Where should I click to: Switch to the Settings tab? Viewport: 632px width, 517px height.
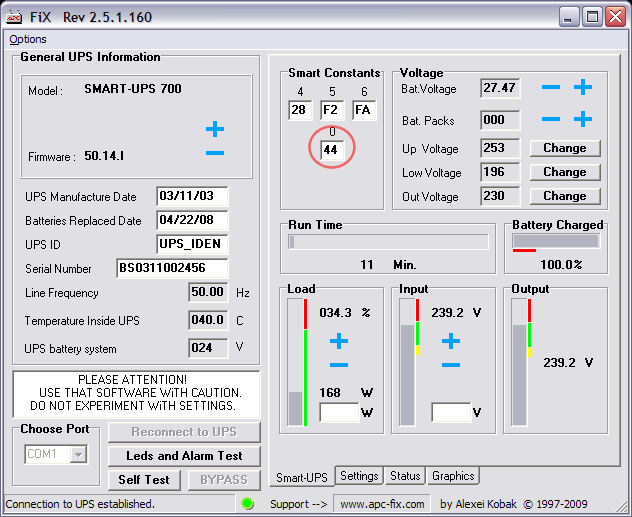coord(359,476)
